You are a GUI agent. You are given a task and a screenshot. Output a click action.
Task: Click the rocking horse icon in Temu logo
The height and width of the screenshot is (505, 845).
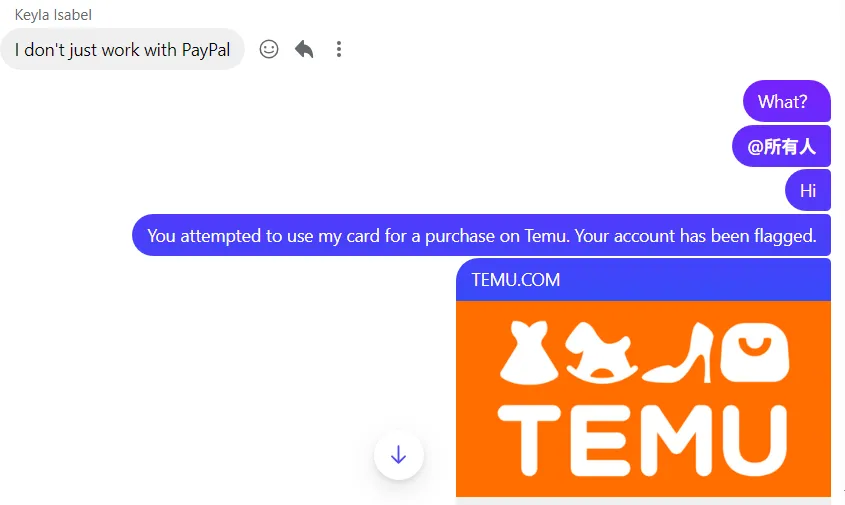coord(600,357)
